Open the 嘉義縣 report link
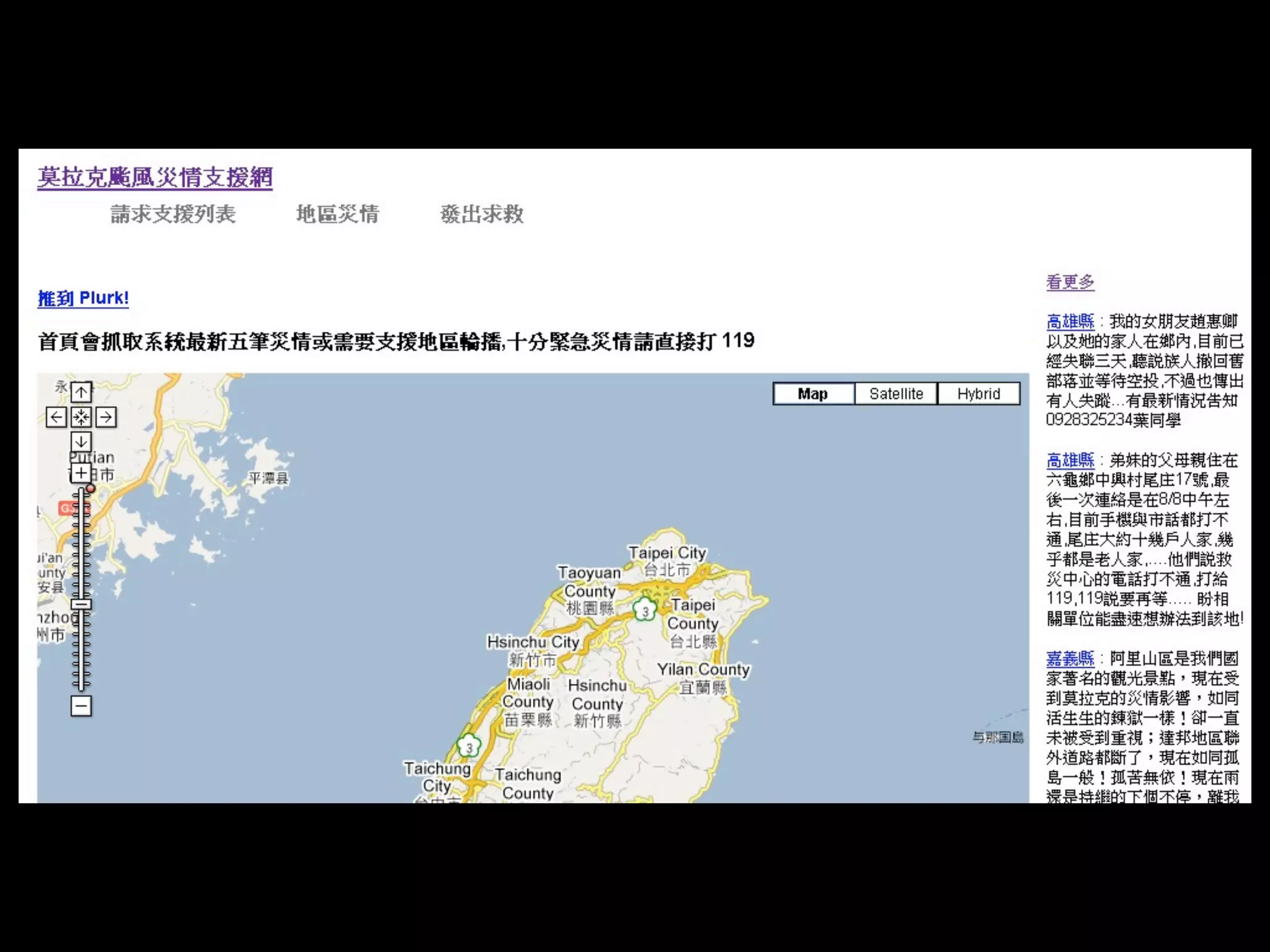This screenshot has height=952, width=1270. [x=1070, y=658]
